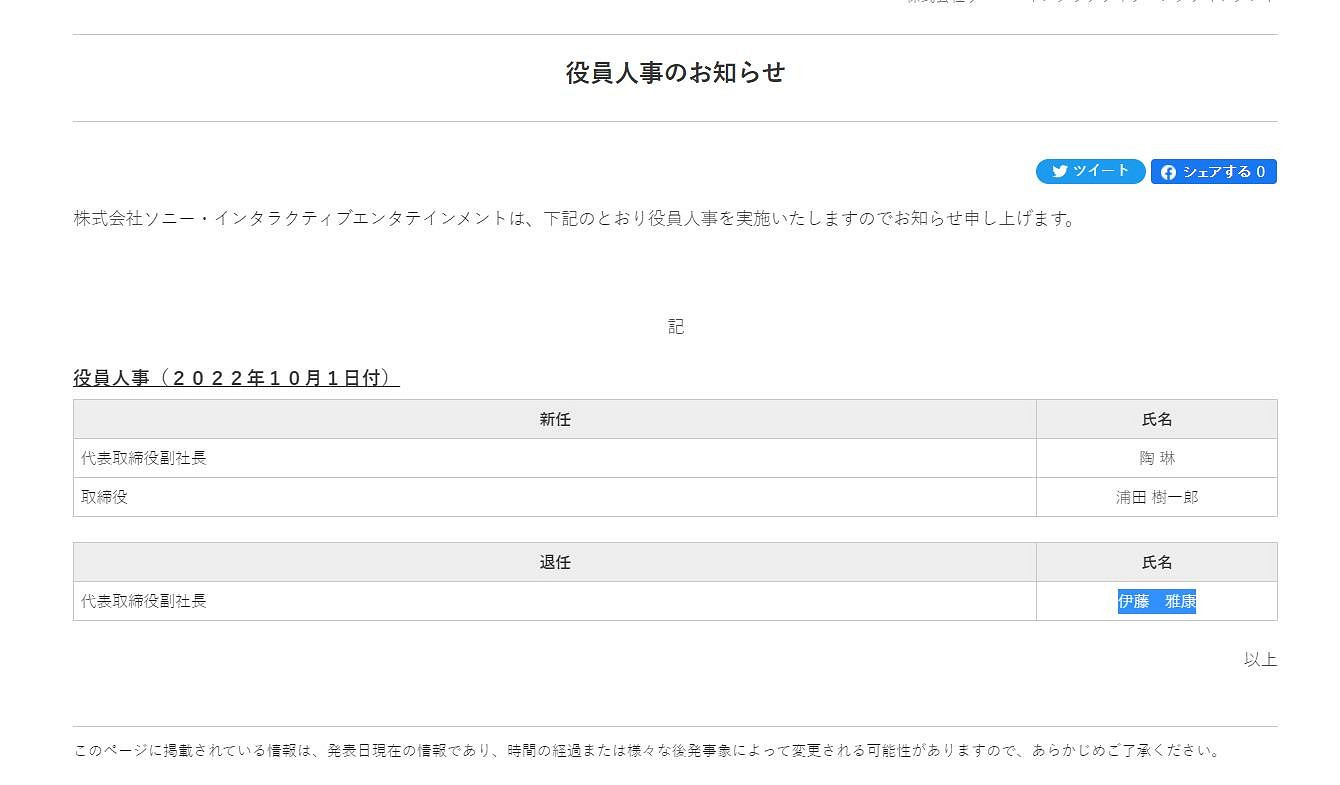The image size is (1340, 785).
Task: Click the name 陶 琳 in the table
Action: click(x=1156, y=458)
